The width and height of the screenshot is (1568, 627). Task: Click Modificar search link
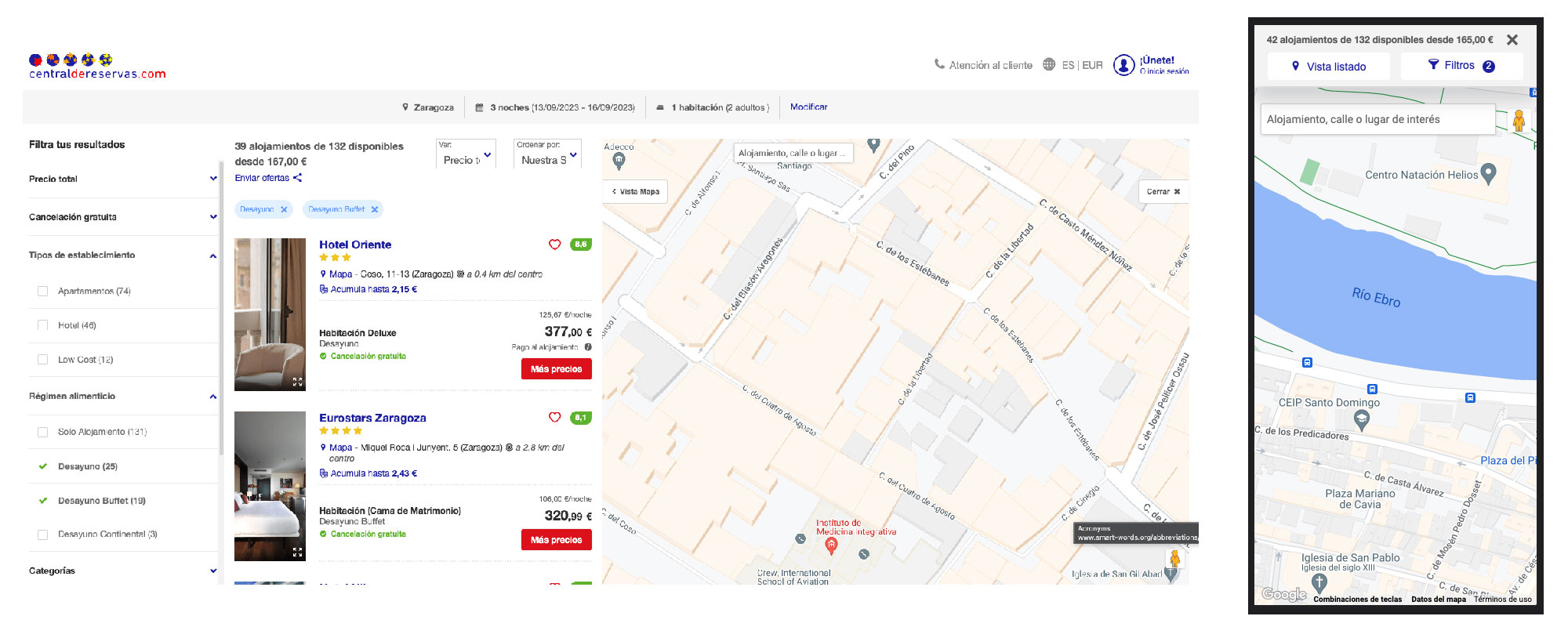point(808,107)
